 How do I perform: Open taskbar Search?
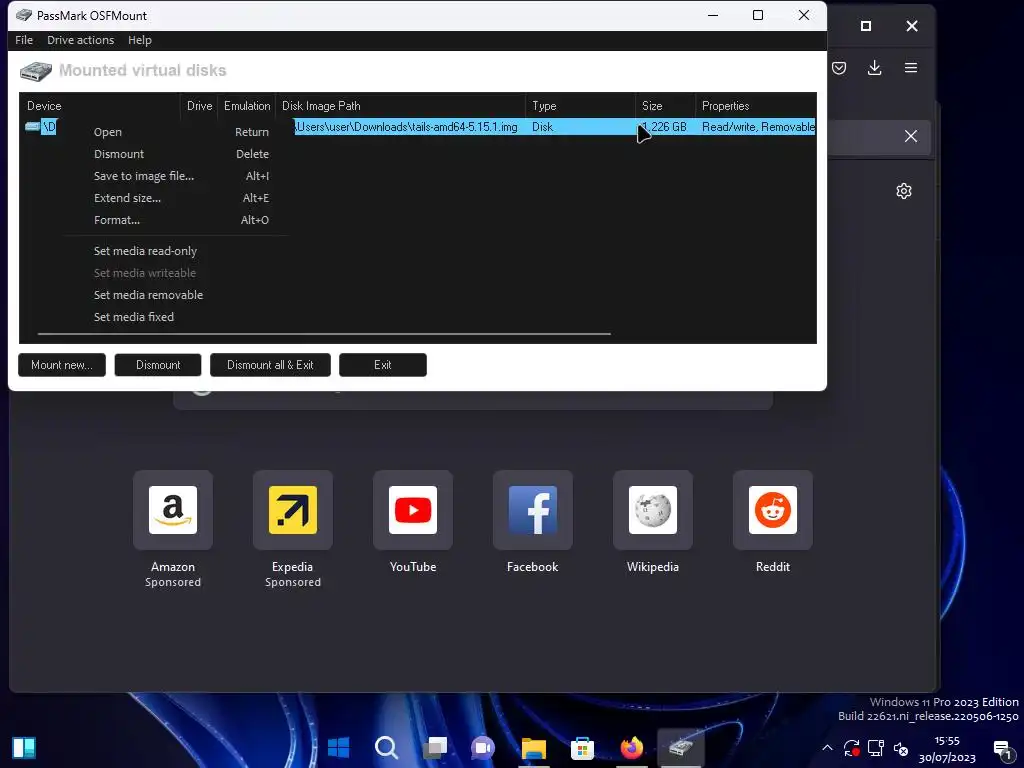(387, 747)
